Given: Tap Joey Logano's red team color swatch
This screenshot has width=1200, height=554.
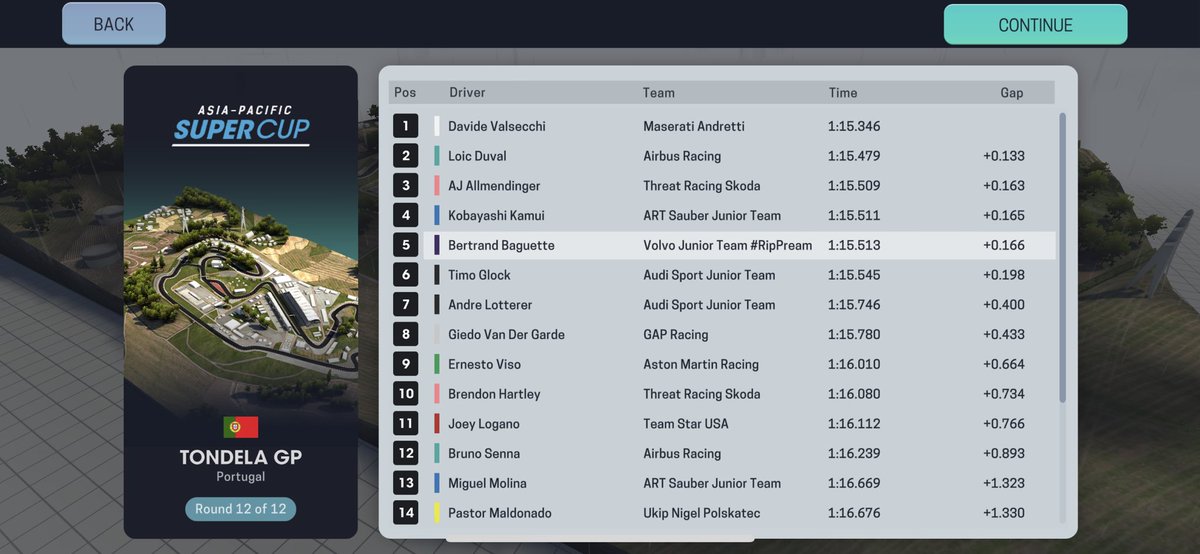Looking at the screenshot, I should click(x=437, y=424).
